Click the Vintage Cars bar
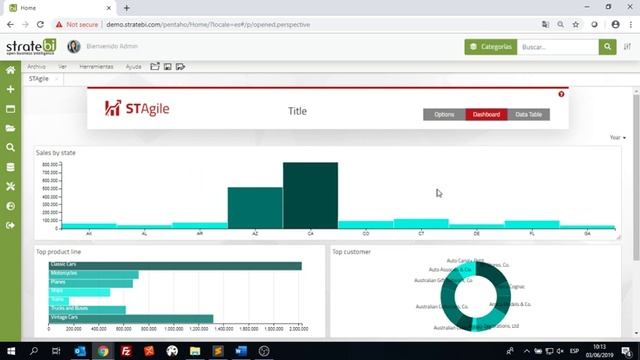 click(x=131, y=319)
